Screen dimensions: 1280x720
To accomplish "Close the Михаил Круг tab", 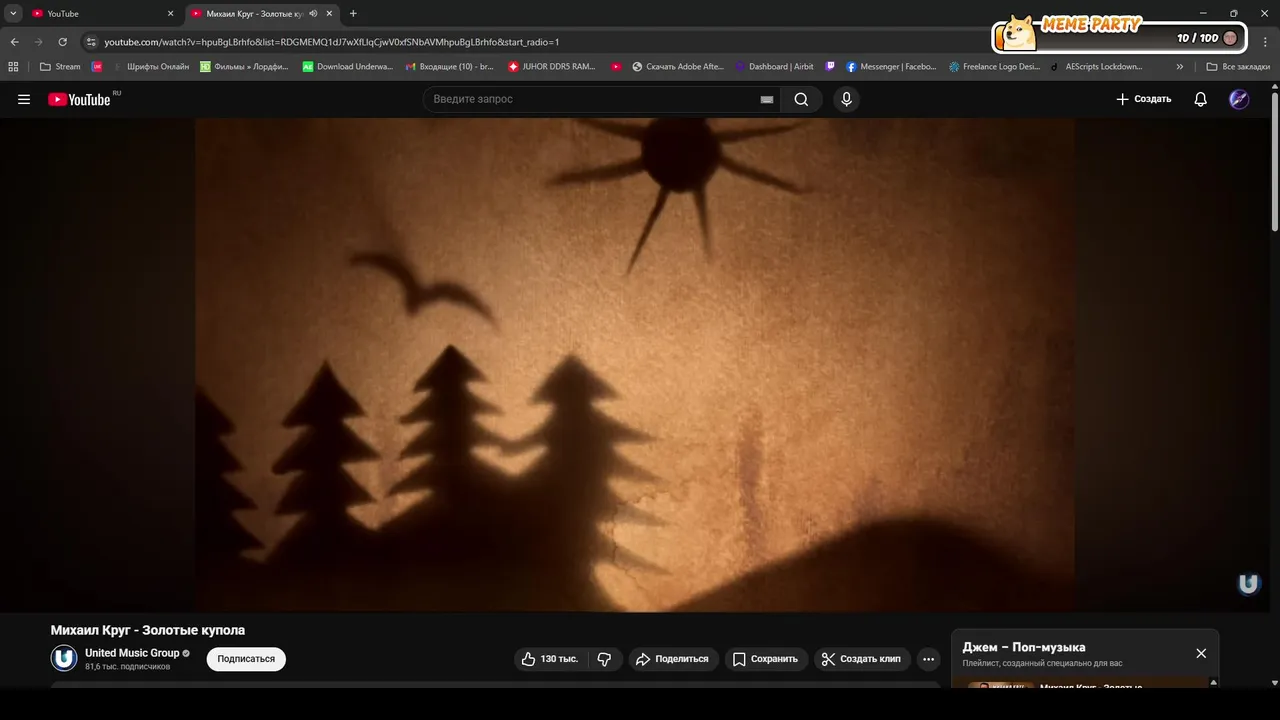I will click(329, 13).
